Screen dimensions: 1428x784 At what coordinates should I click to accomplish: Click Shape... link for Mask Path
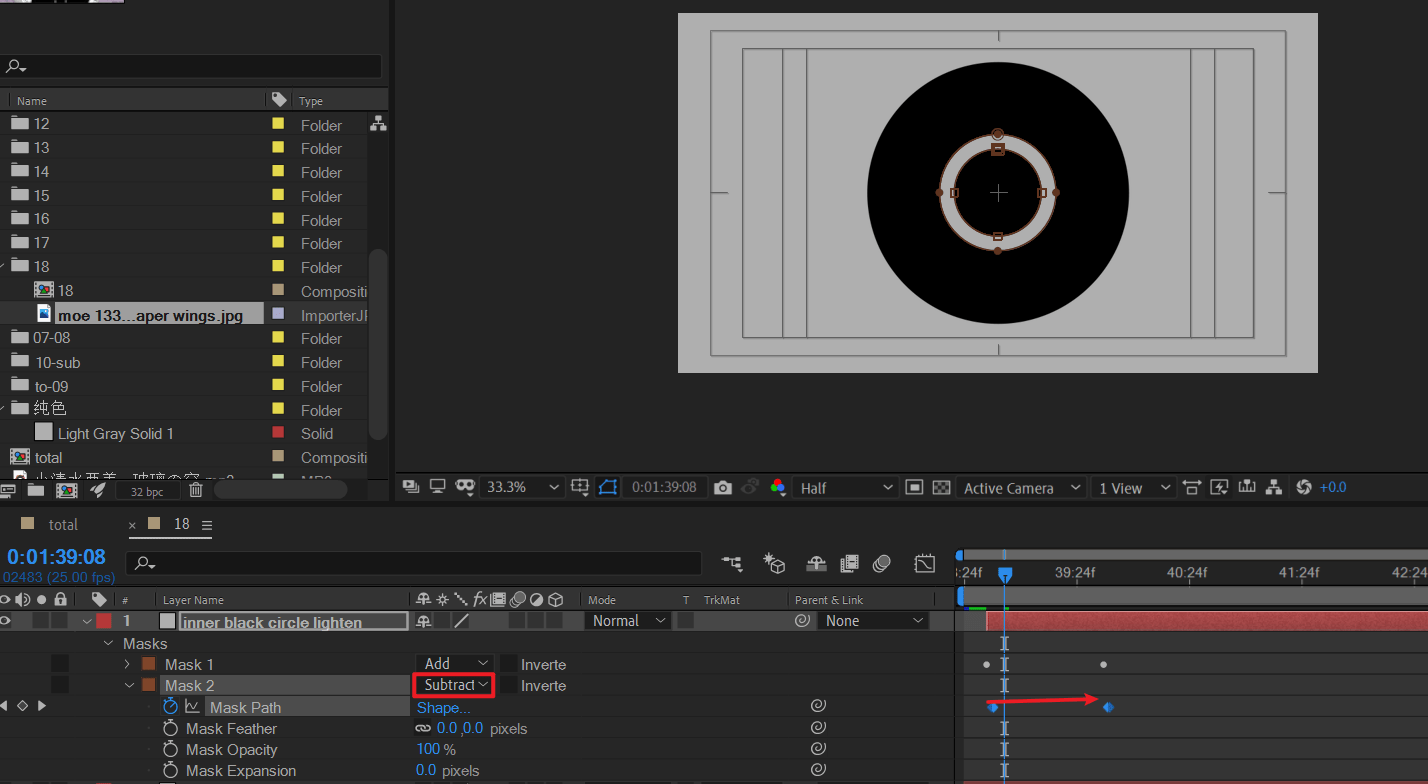click(443, 707)
